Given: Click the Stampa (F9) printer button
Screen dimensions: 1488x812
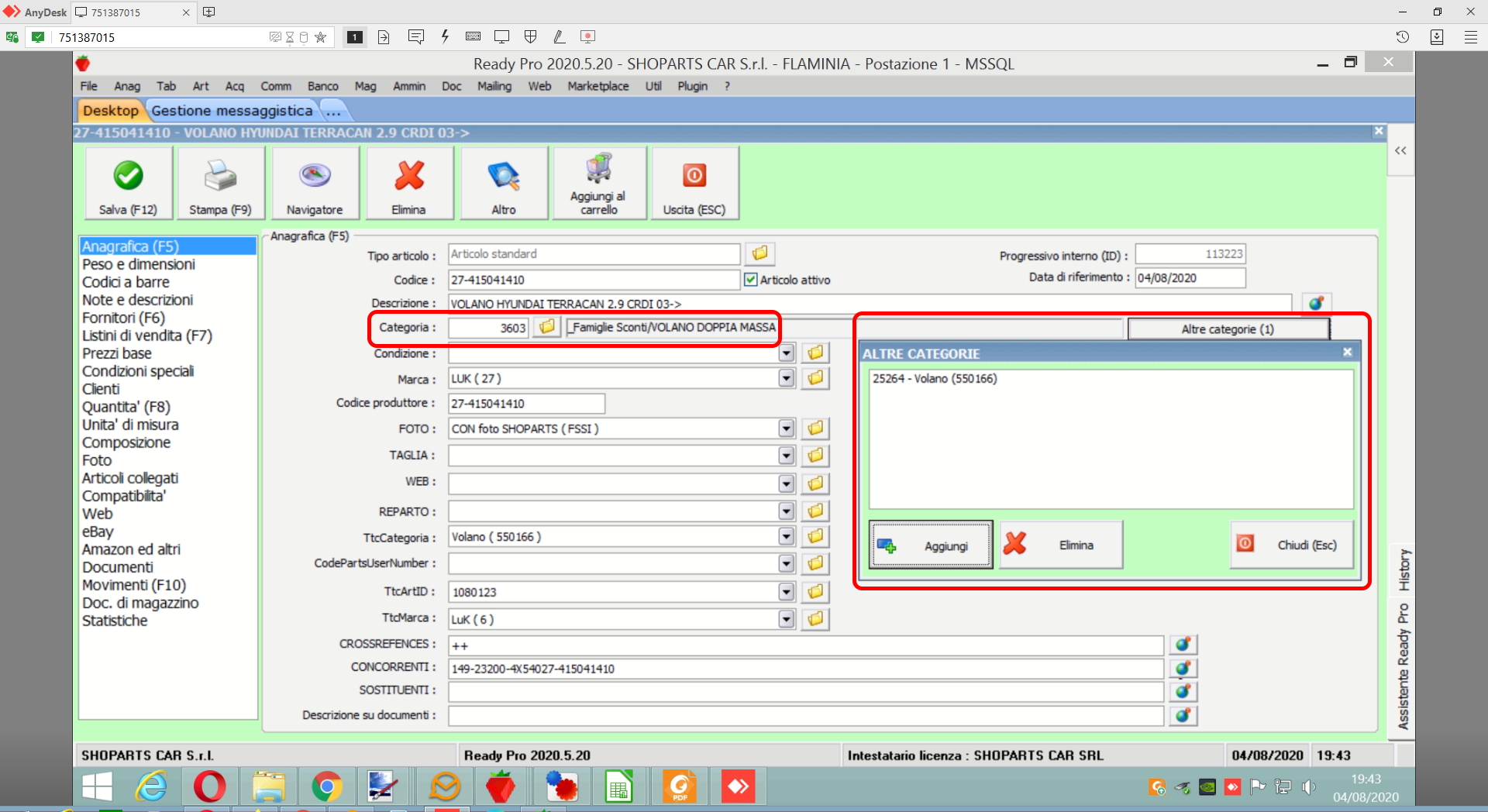Looking at the screenshot, I should pos(221,184).
